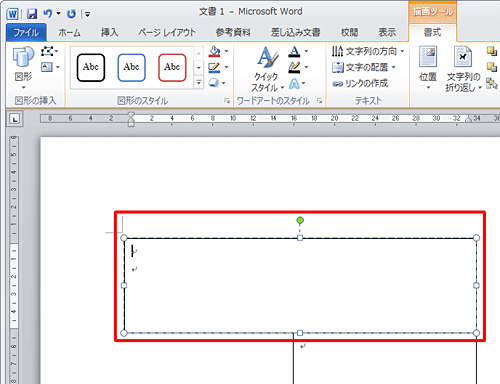Undo the last action
Image resolution: width=500 pixels, height=384 pixels.
47,14
